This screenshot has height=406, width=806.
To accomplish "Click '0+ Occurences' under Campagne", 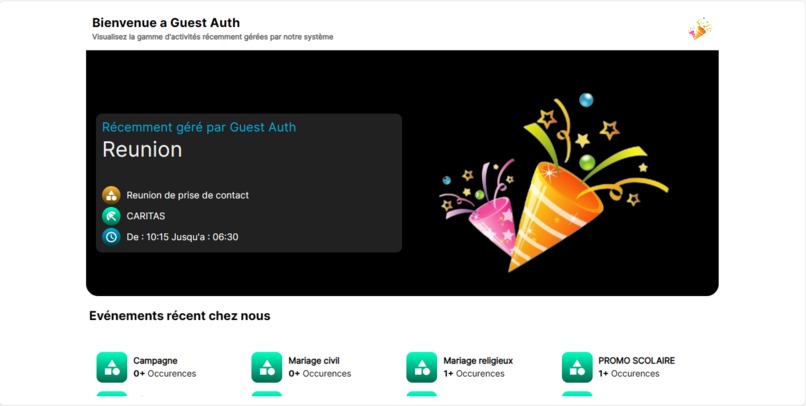I will pos(164,374).
